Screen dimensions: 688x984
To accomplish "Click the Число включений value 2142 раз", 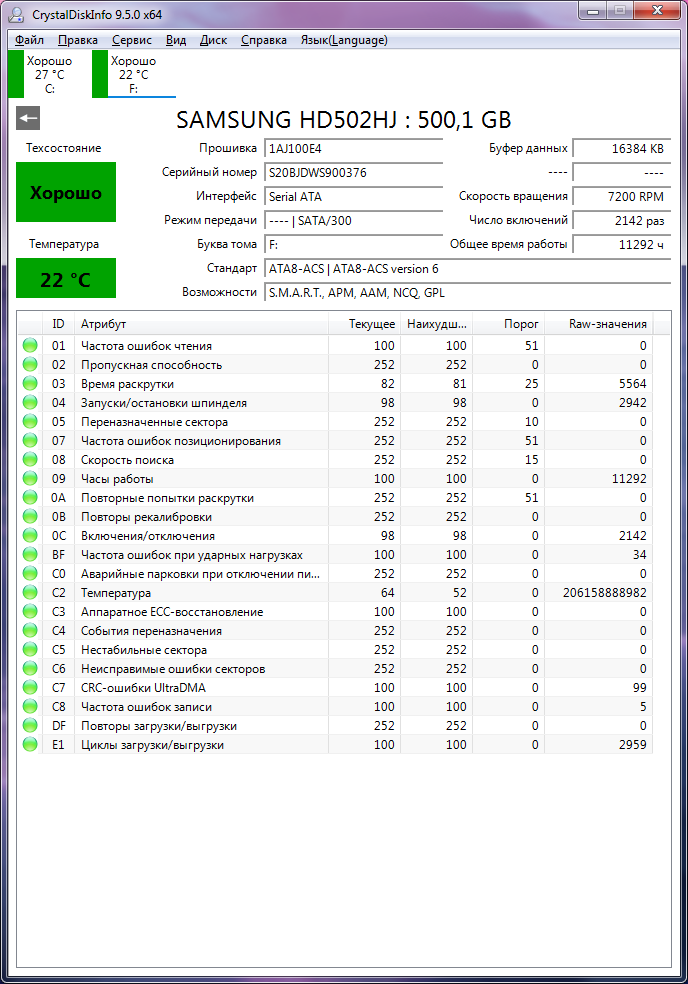I will click(x=622, y=220).
